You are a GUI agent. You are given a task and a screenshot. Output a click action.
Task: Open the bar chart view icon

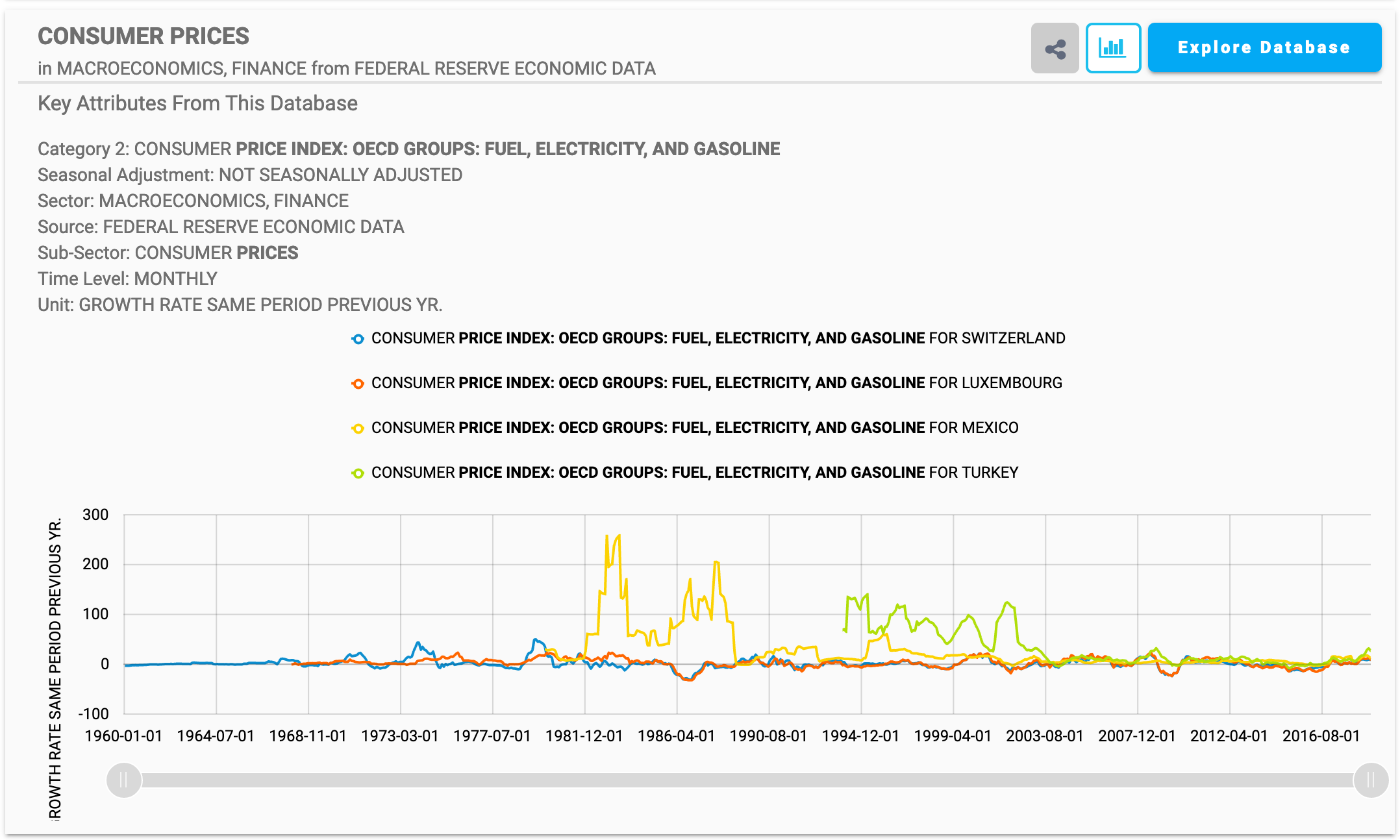1113,48
